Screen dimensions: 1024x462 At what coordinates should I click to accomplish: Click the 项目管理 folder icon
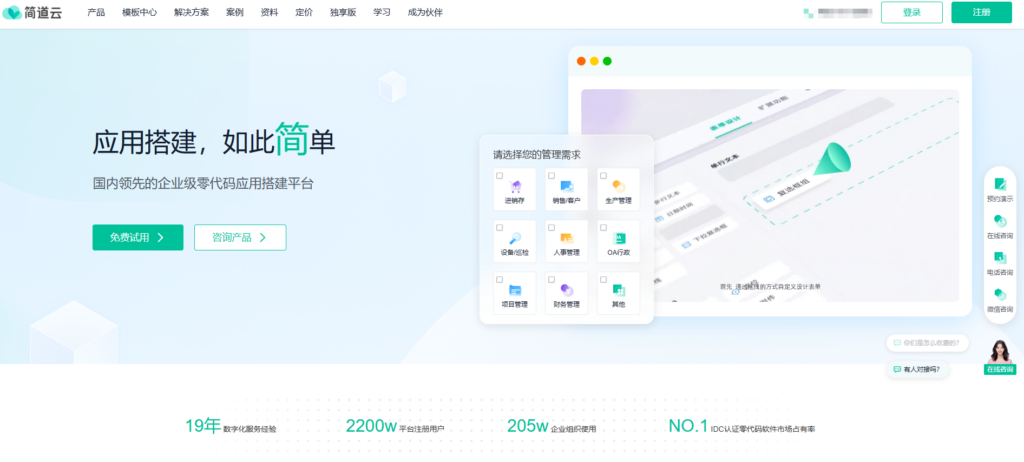pyautogui.click(x=515, y=290)
